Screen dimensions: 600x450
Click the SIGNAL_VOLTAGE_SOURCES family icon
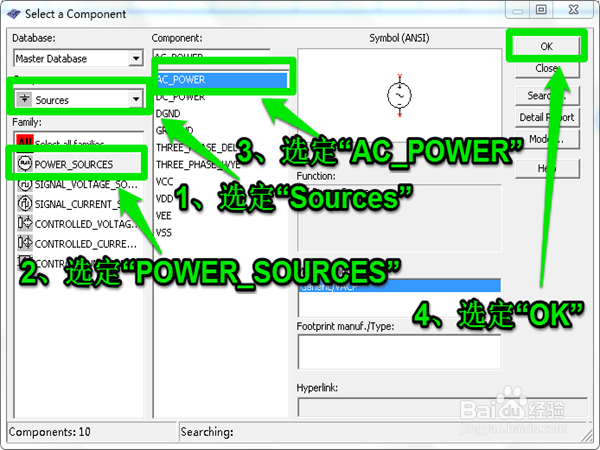(x=23, y=184)
